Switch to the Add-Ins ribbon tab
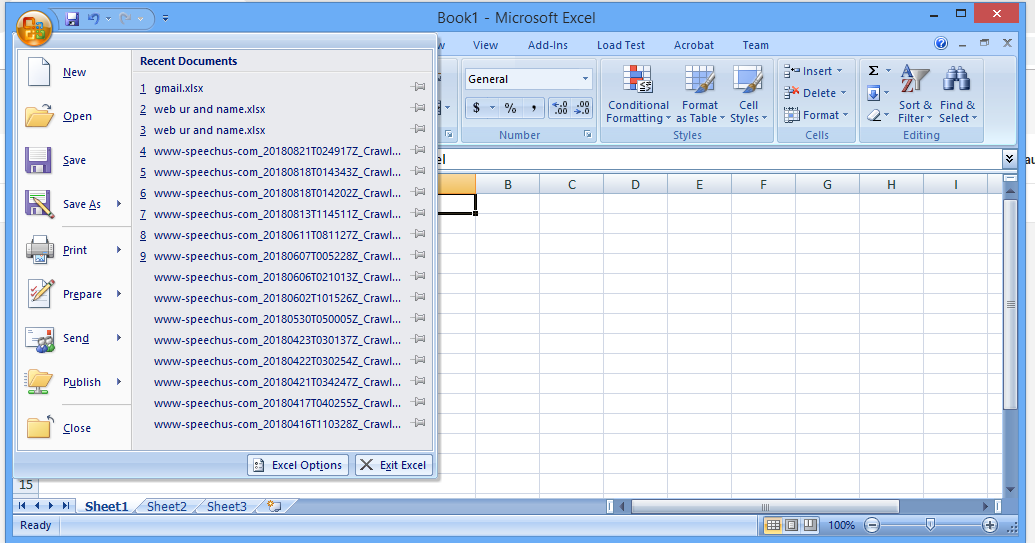This screenshot has width=1035, height=543. coord(548,46)
